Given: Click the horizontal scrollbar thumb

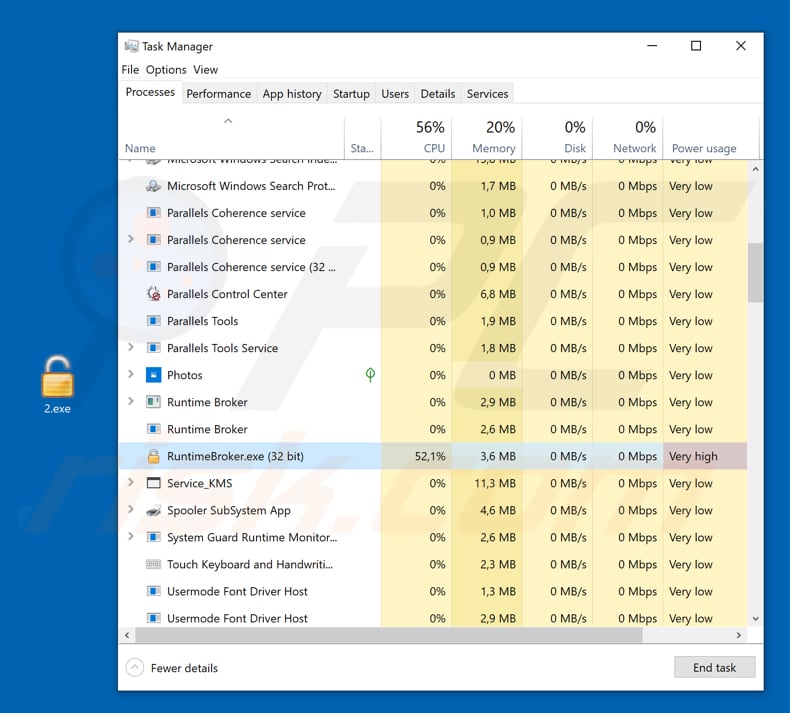Looking at the screenshot, I should (x=389, y=635).
